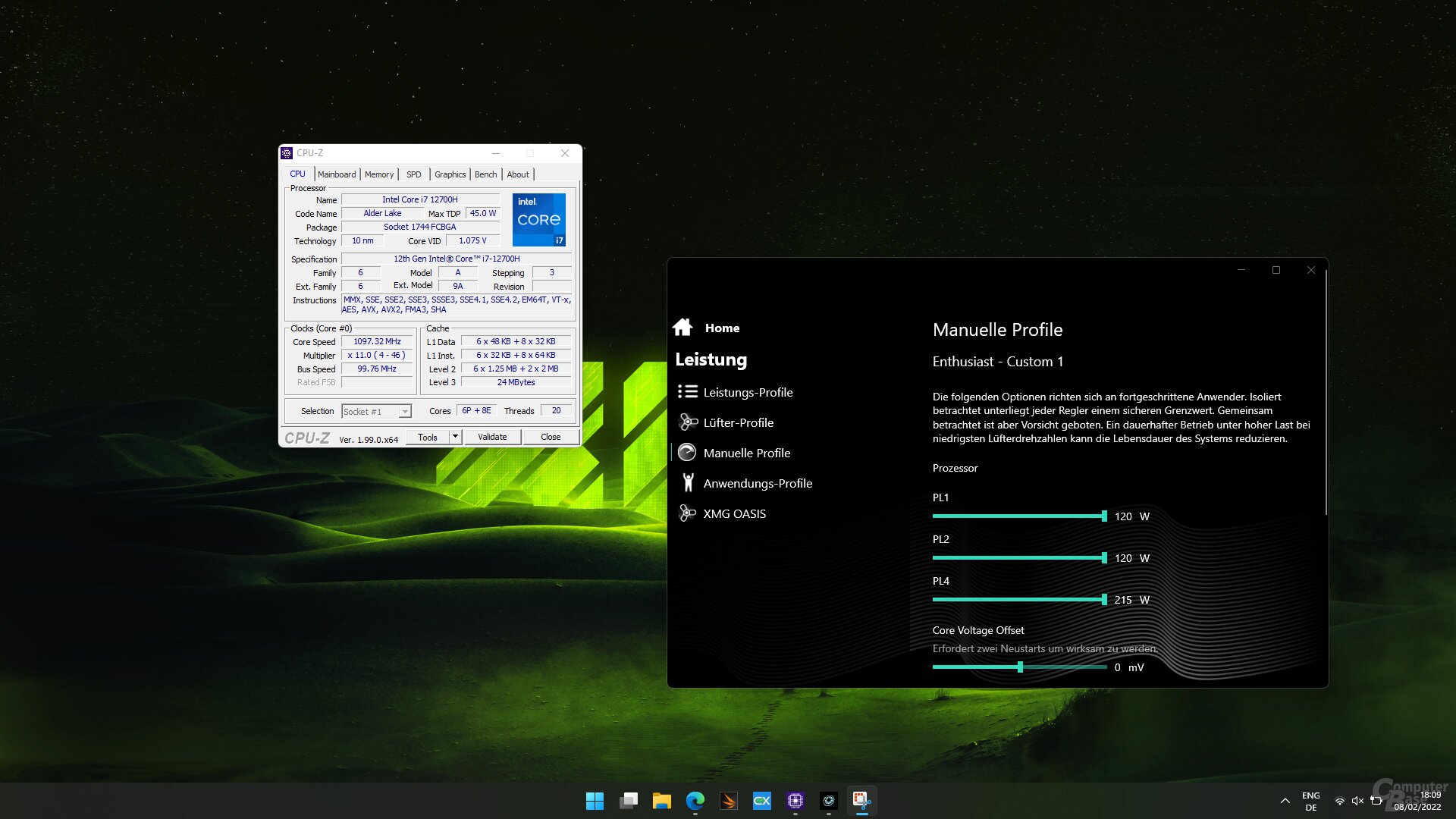Switch to CPU-Z via its taskbar icon
This screenshot has height=819, width=1456.
(795, 801)
